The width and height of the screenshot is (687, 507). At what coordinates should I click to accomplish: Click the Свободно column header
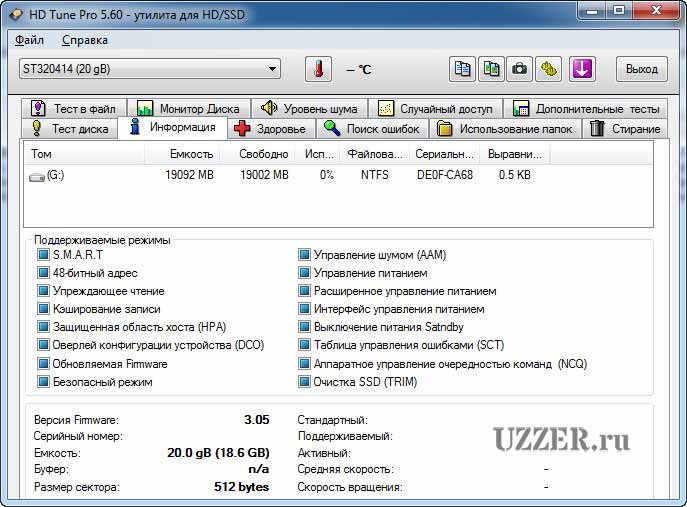point(264,154)
